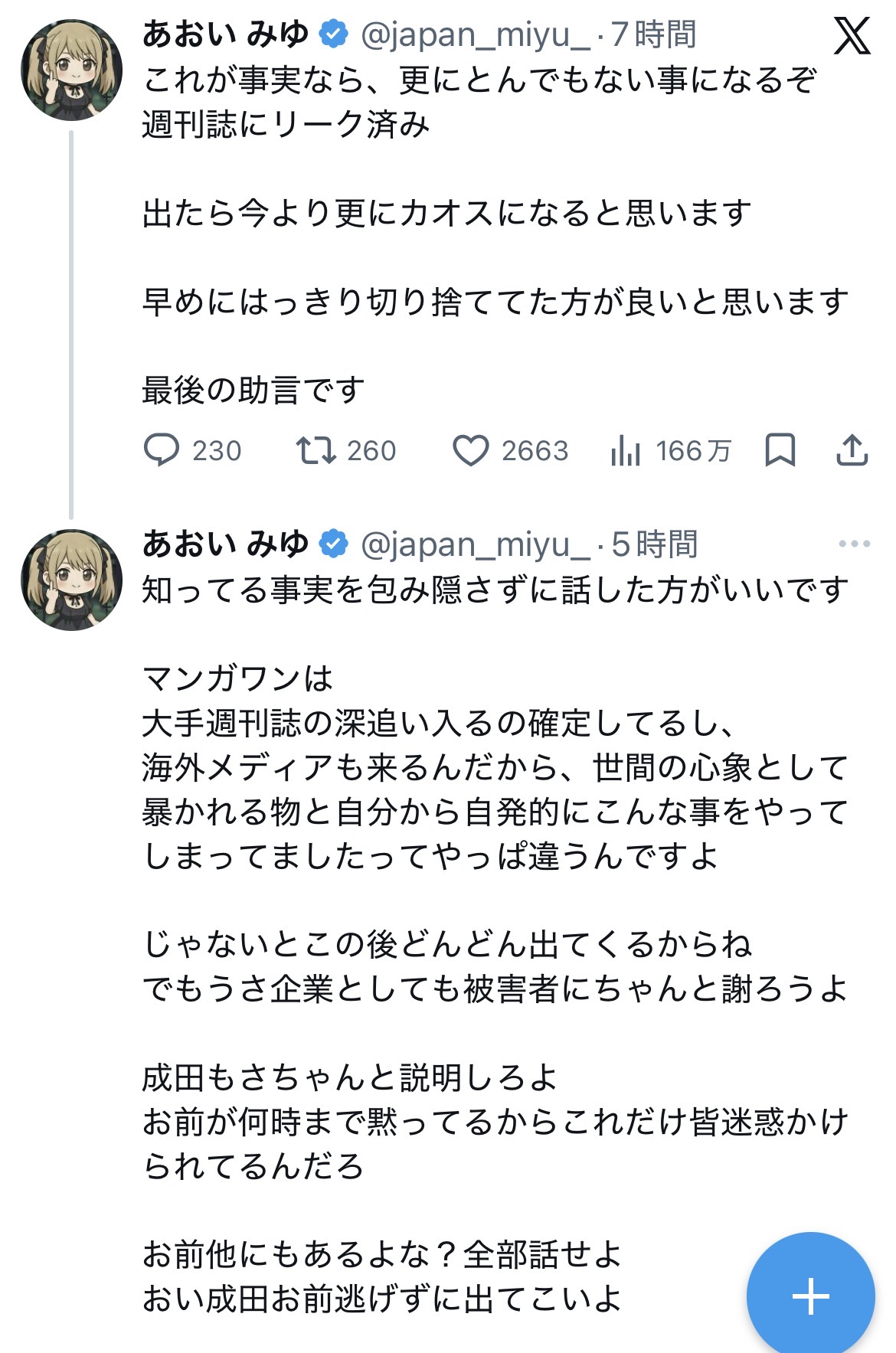Retweet the first post
Image resolution: width=896 pixels, height=1353 pixels.
pos(316,450)
